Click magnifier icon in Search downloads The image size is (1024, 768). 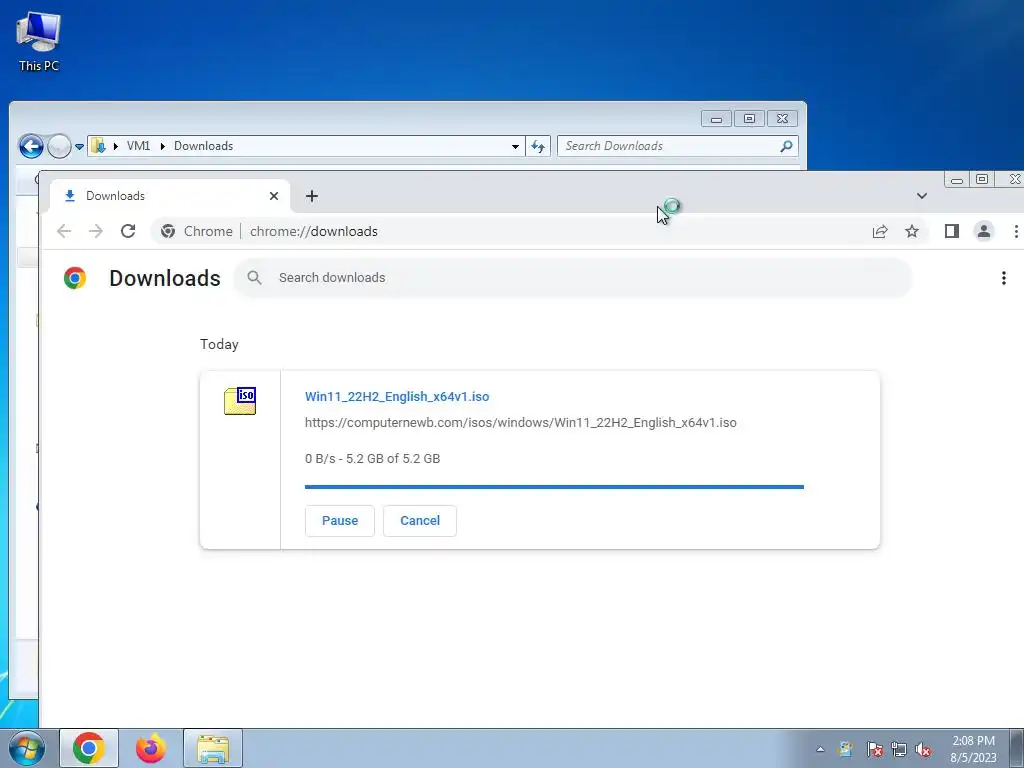pos(255,278)
